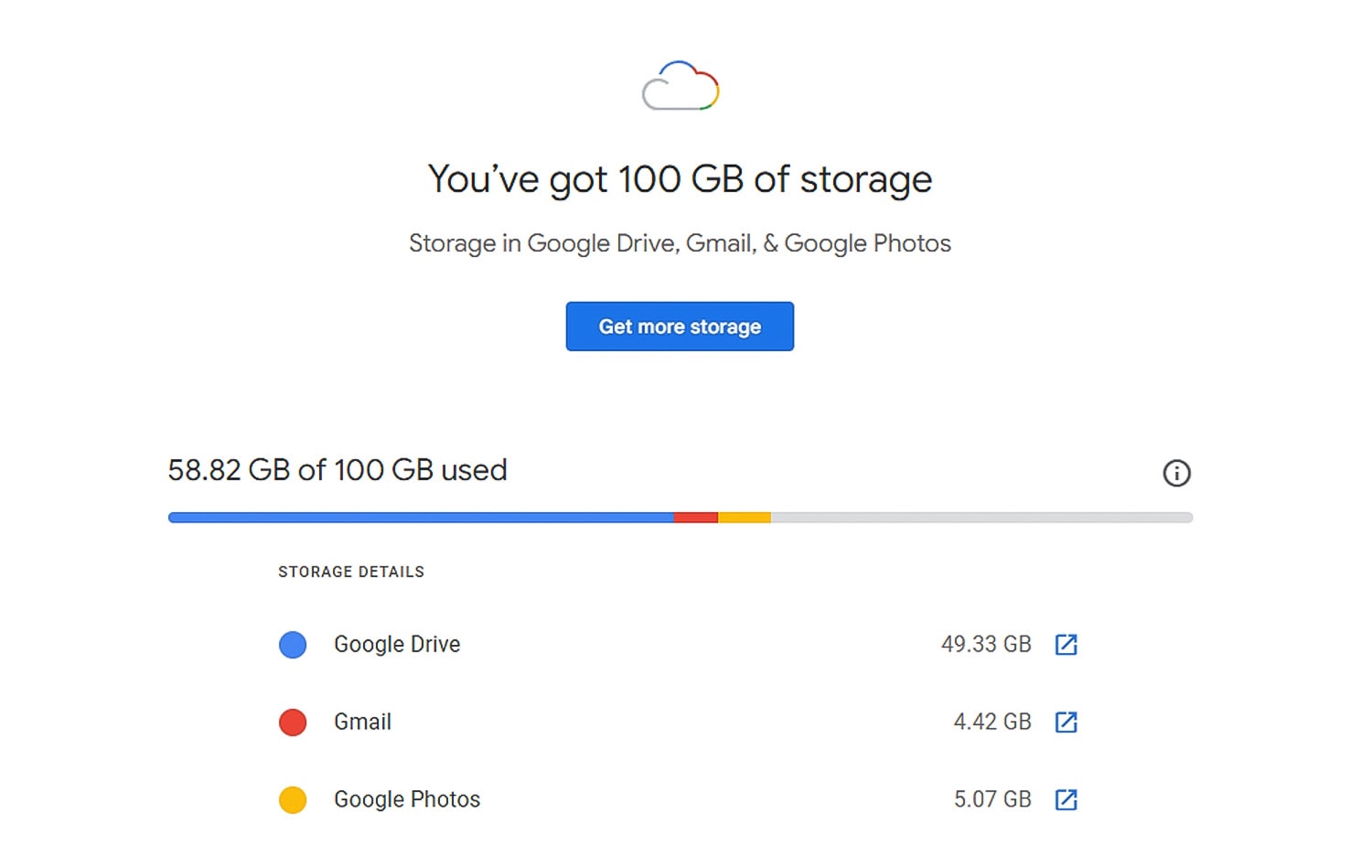This screenshot has width=1372, height=868.
Task: Open Google Photos via its external link icon
Action: click(1066, 798)
